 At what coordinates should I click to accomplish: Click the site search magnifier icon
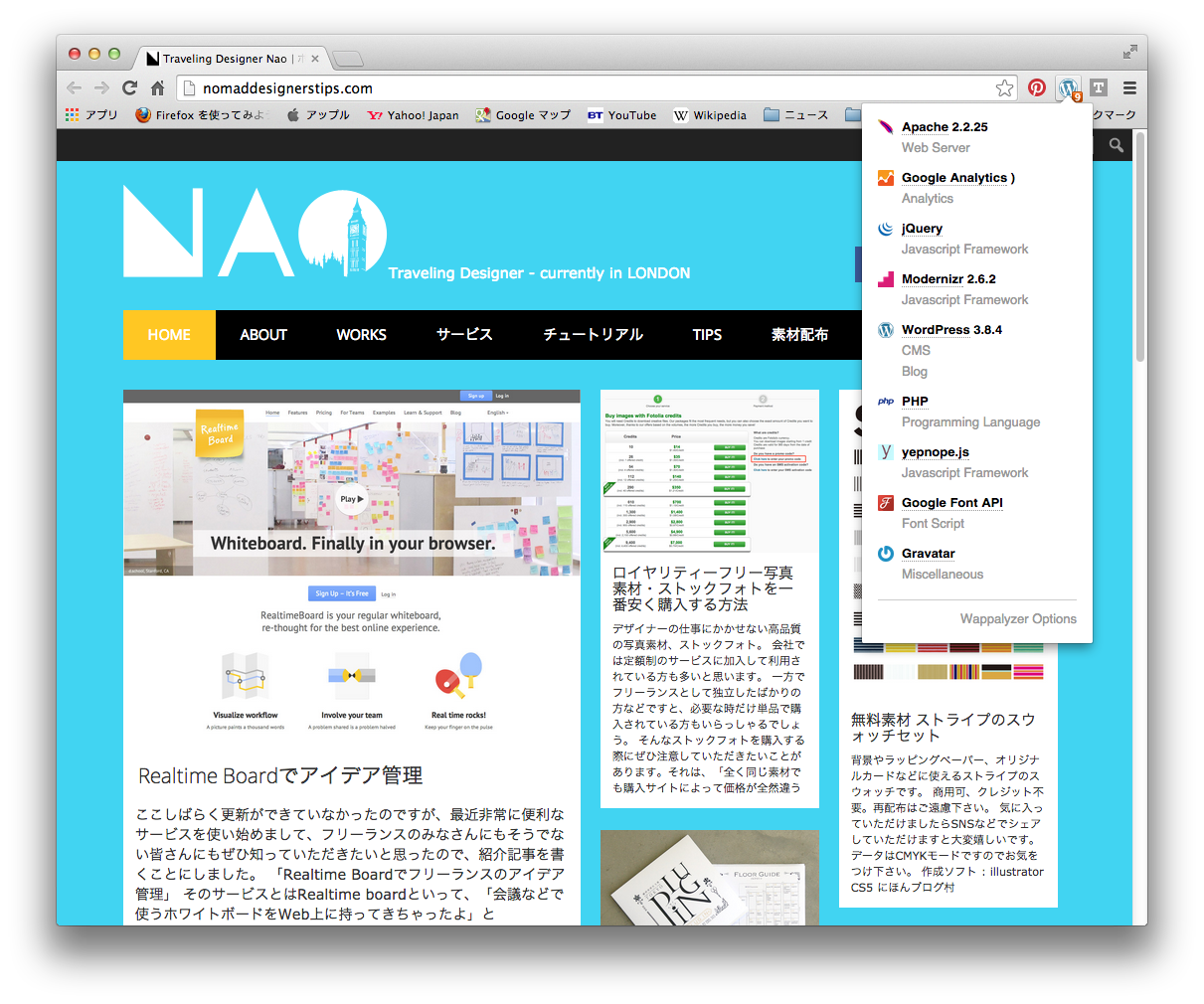(1117, 145)
